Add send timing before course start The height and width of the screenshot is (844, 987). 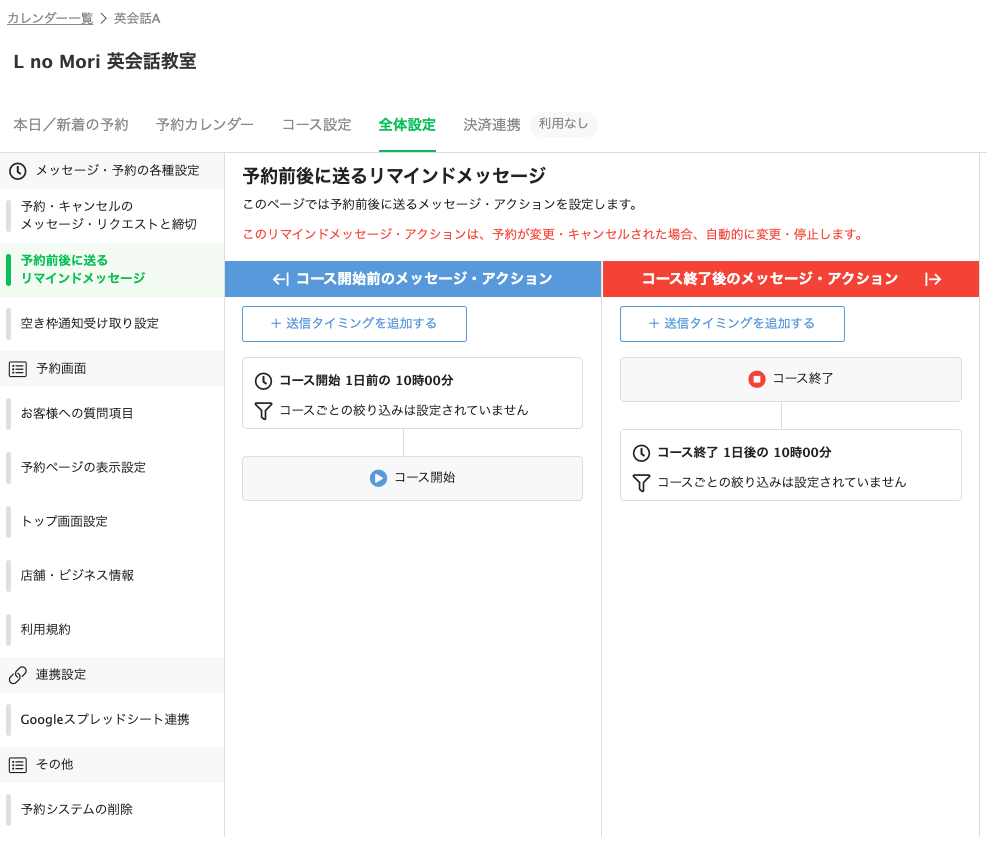pos(354,324)
